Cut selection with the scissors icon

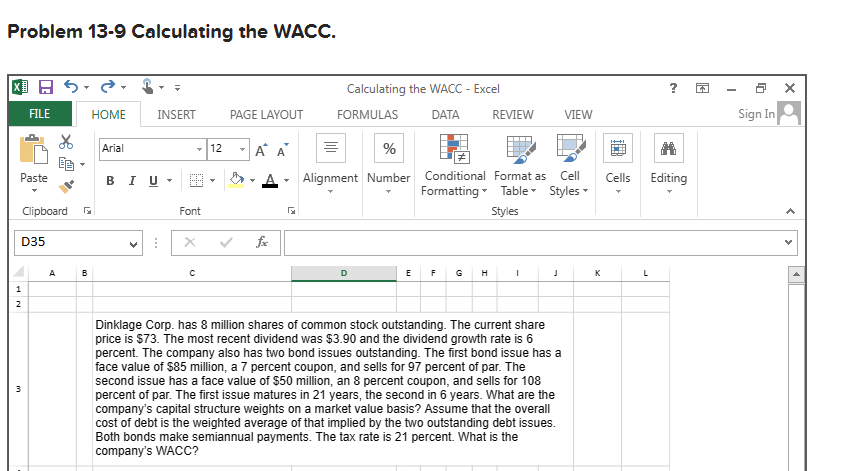66,142
